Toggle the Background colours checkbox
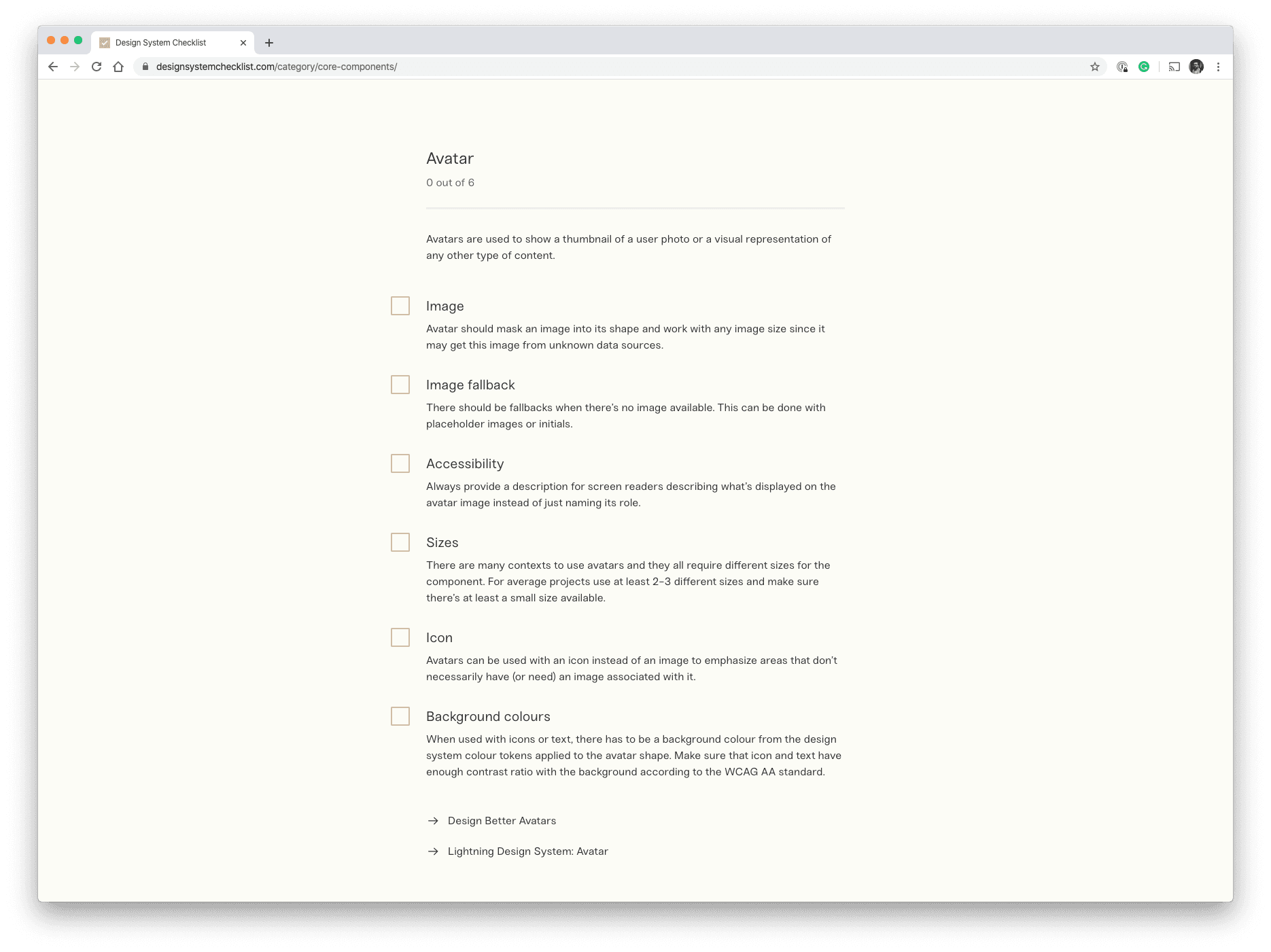 point(400,716)
